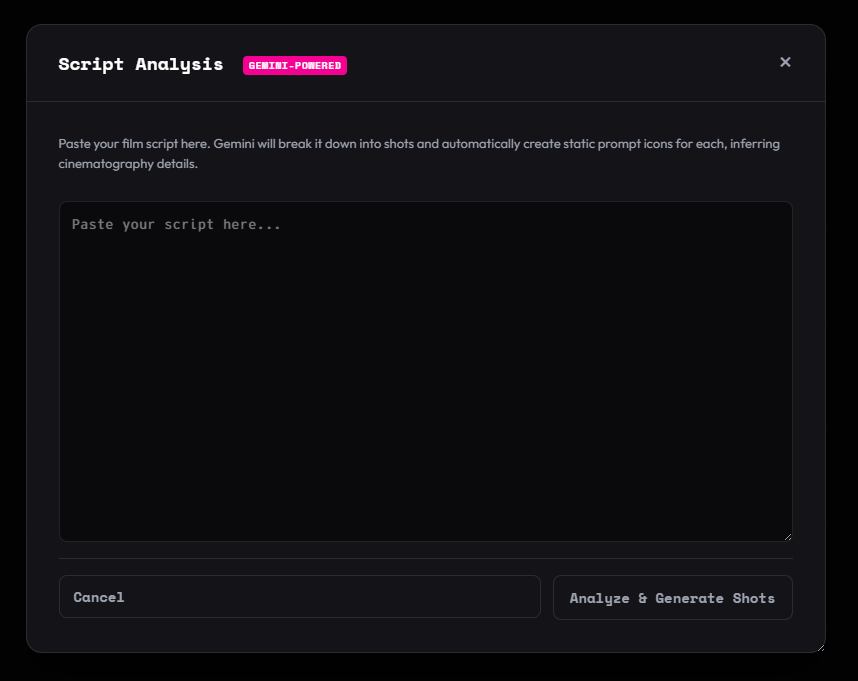The width and height of the screenshot is (858, 681).
Task: Focus the 'Paste your script here...' placeholder text
Action: (x=176, y=224)
